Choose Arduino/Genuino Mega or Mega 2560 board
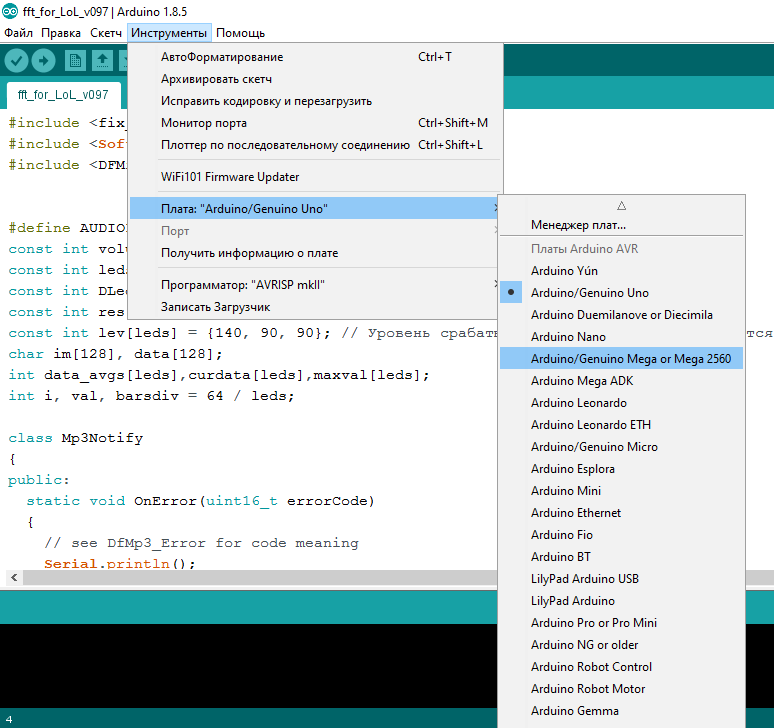The width and height of the screenshot is (774, 728). (x=630, y=359)
